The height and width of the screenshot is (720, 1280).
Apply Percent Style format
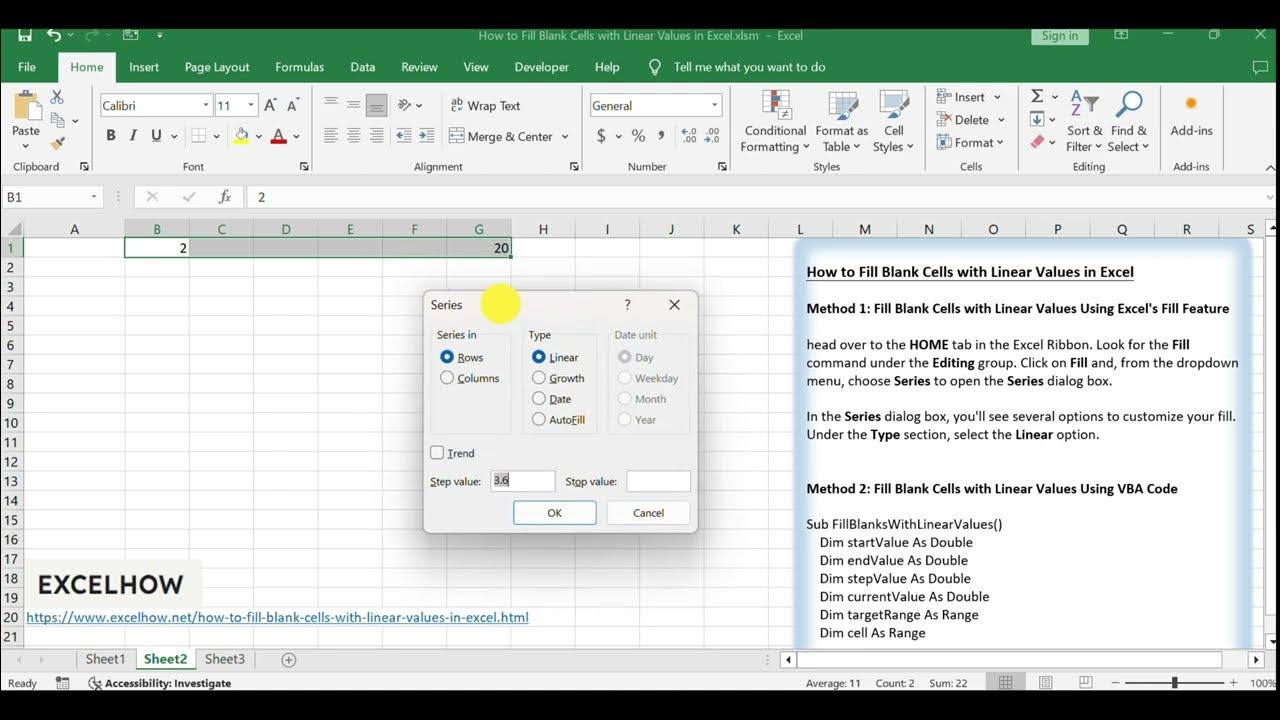(638, 136)
